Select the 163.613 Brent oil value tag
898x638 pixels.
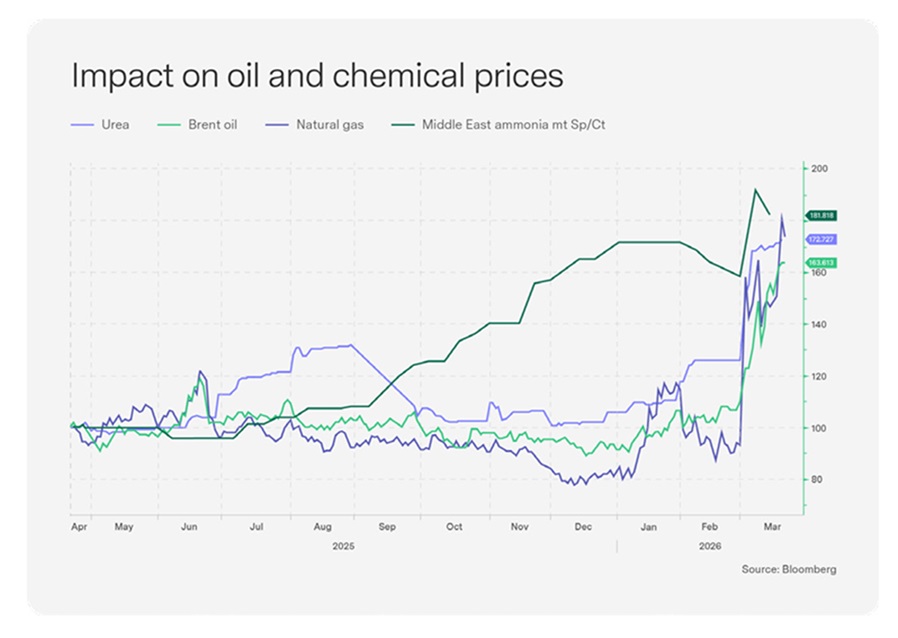(x=822, y=262)
